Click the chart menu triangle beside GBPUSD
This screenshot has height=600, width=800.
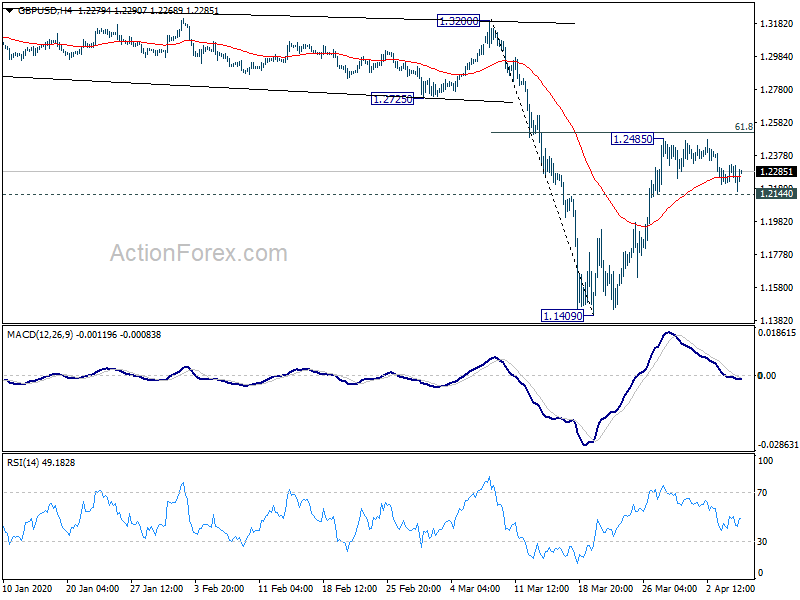pyautogui.click(x=10, y=9)
